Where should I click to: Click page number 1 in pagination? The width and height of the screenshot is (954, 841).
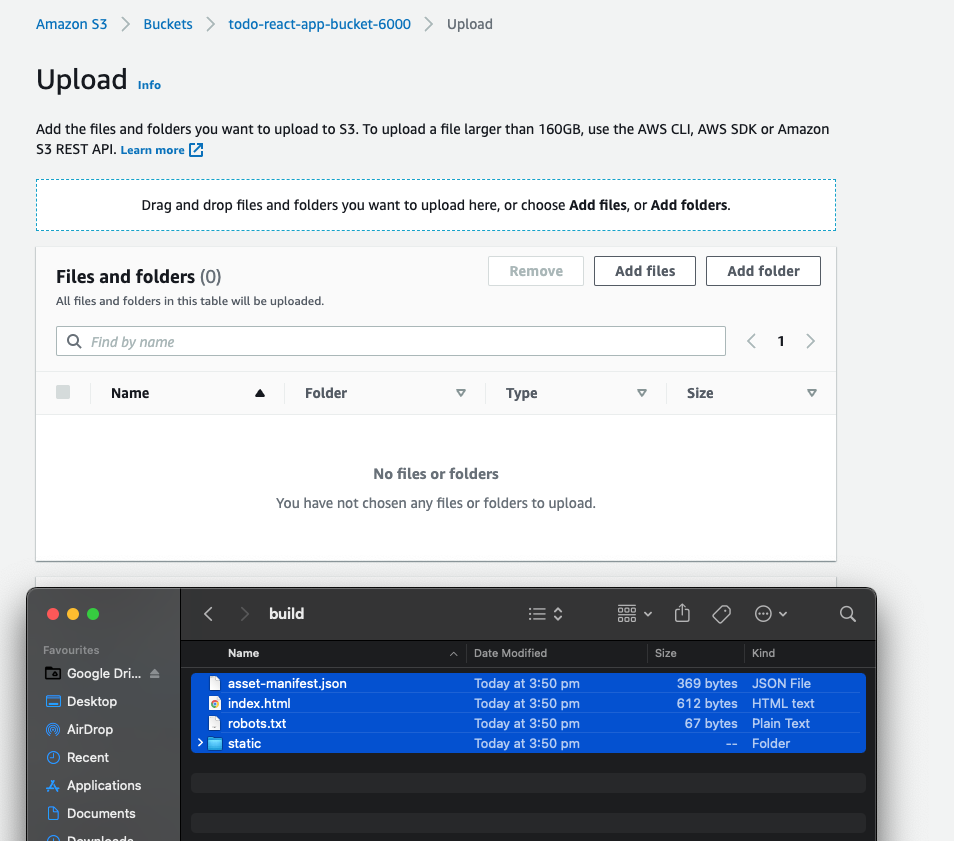781,341
